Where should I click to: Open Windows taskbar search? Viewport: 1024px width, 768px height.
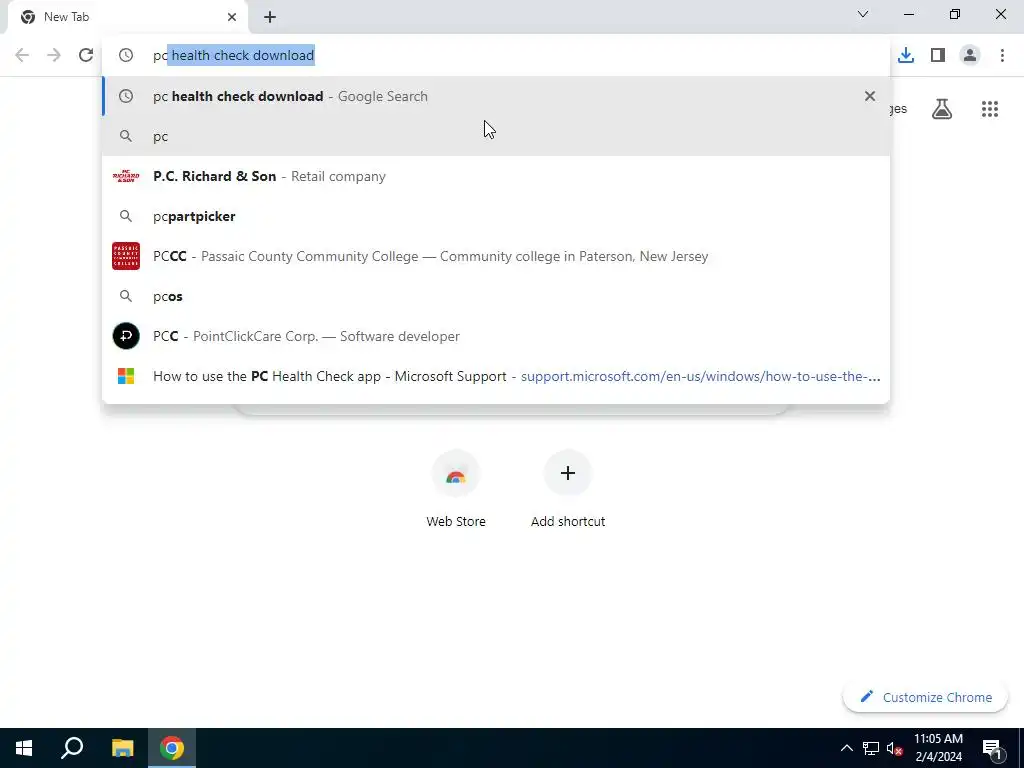[72, 748]
